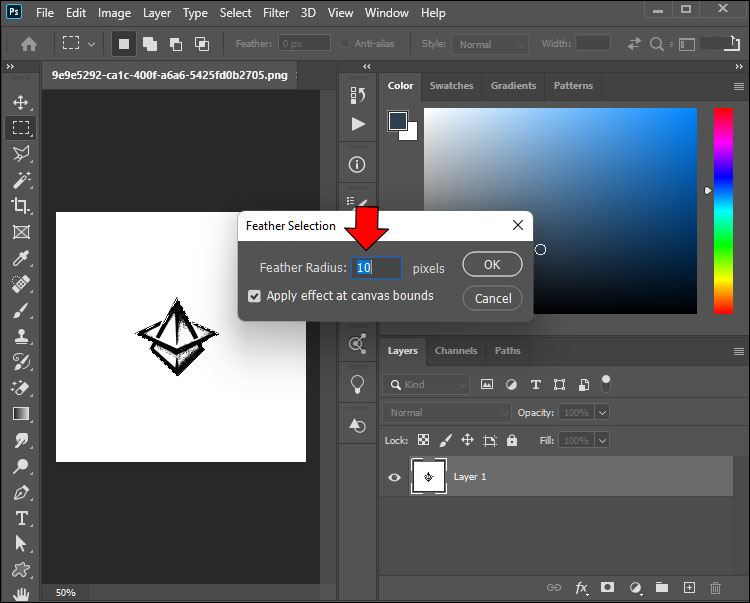The width and height of the screenshot is (750, 603).
Task: Select the History Brush tool
Action: 21,362
